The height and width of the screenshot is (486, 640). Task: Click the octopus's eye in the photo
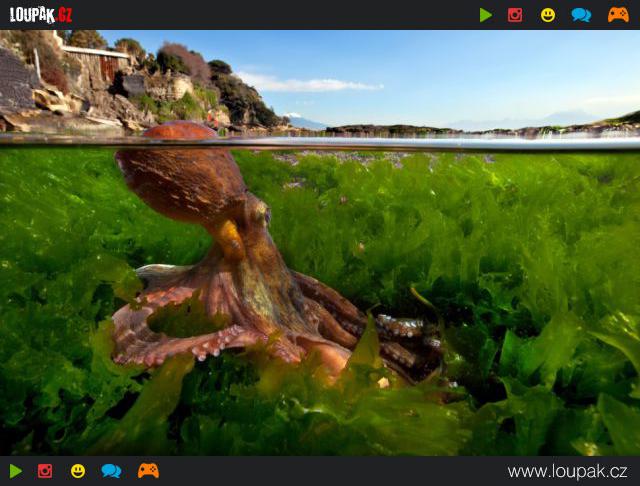coord(262,213)
